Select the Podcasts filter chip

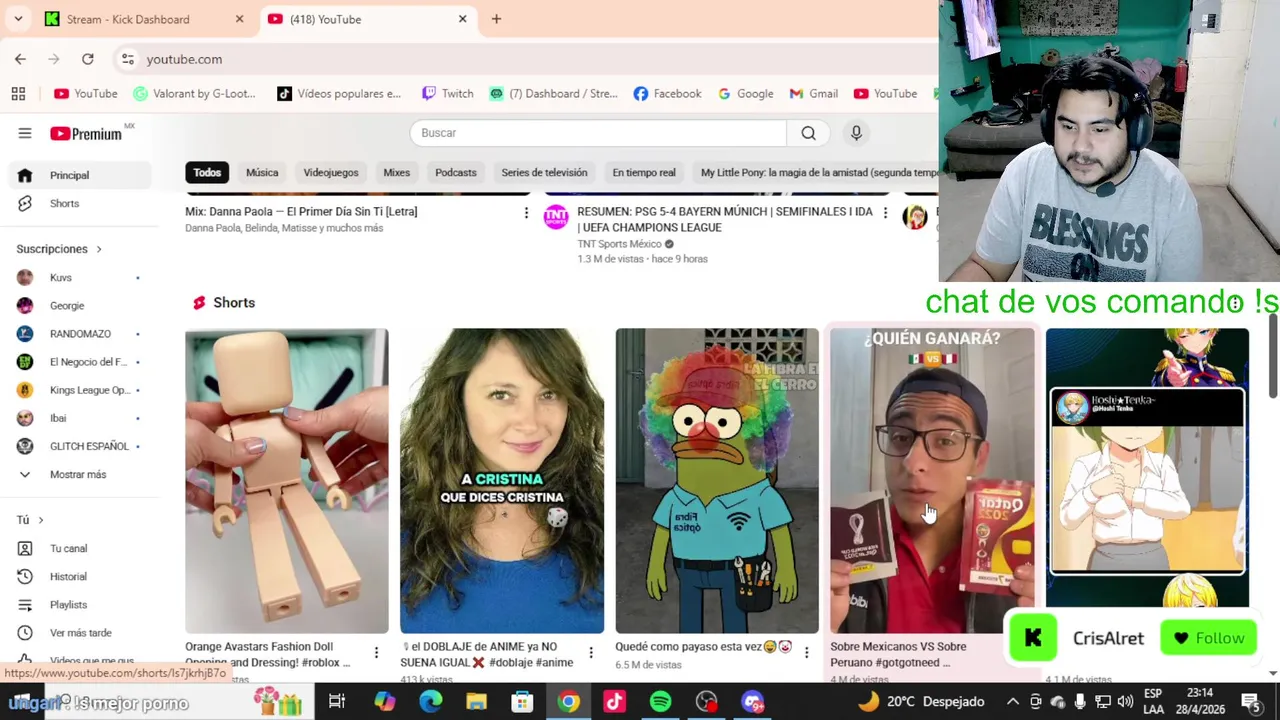pos(456,172)
